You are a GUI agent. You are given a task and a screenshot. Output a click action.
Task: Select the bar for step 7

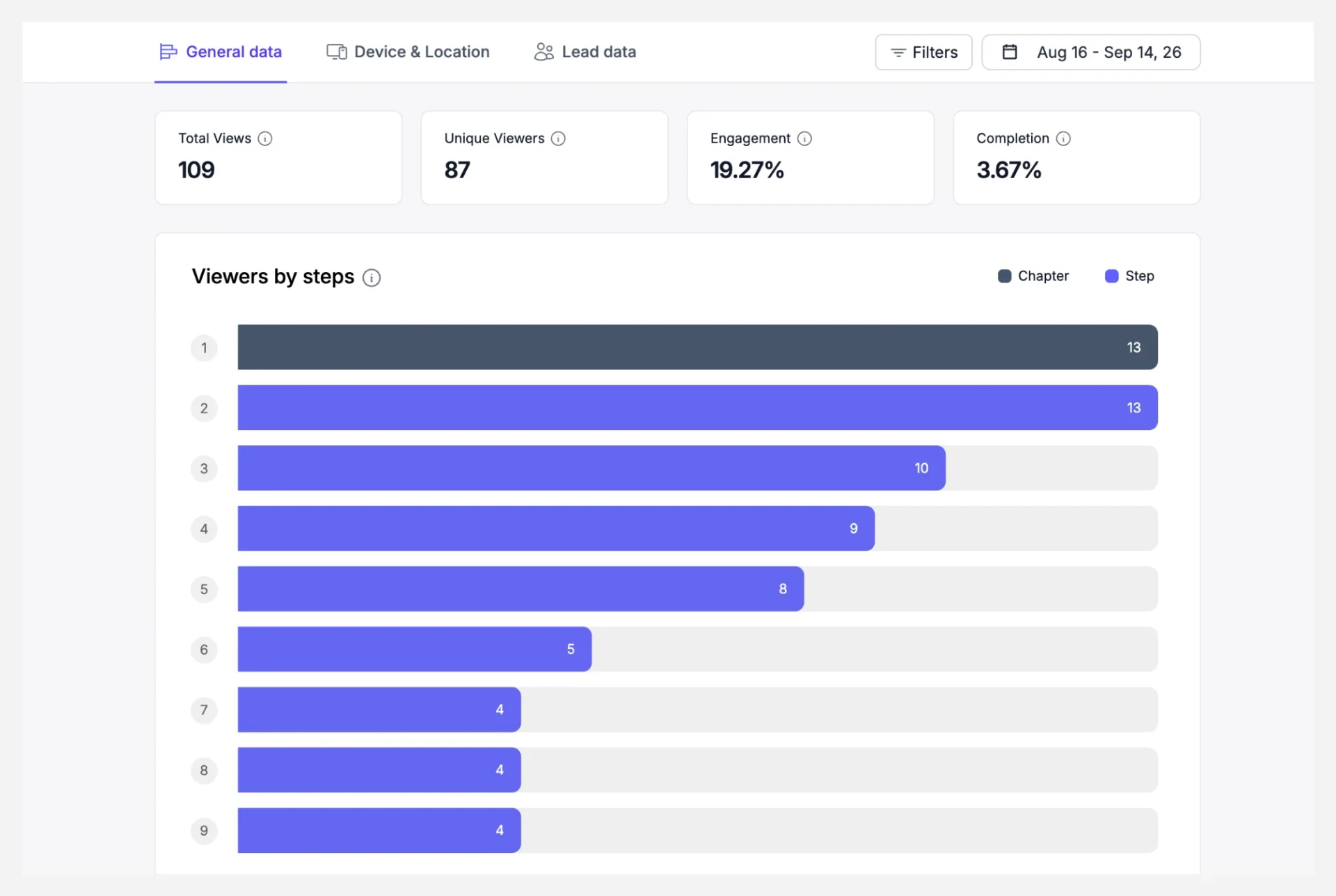click(x=379, y=710)
